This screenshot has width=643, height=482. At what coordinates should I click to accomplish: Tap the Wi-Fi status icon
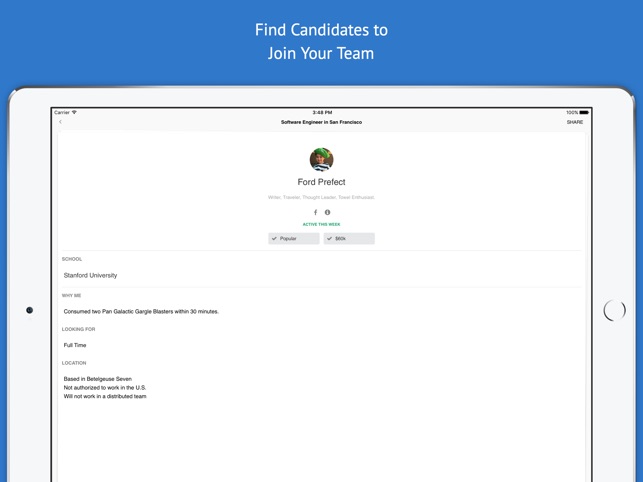(74, 112)
